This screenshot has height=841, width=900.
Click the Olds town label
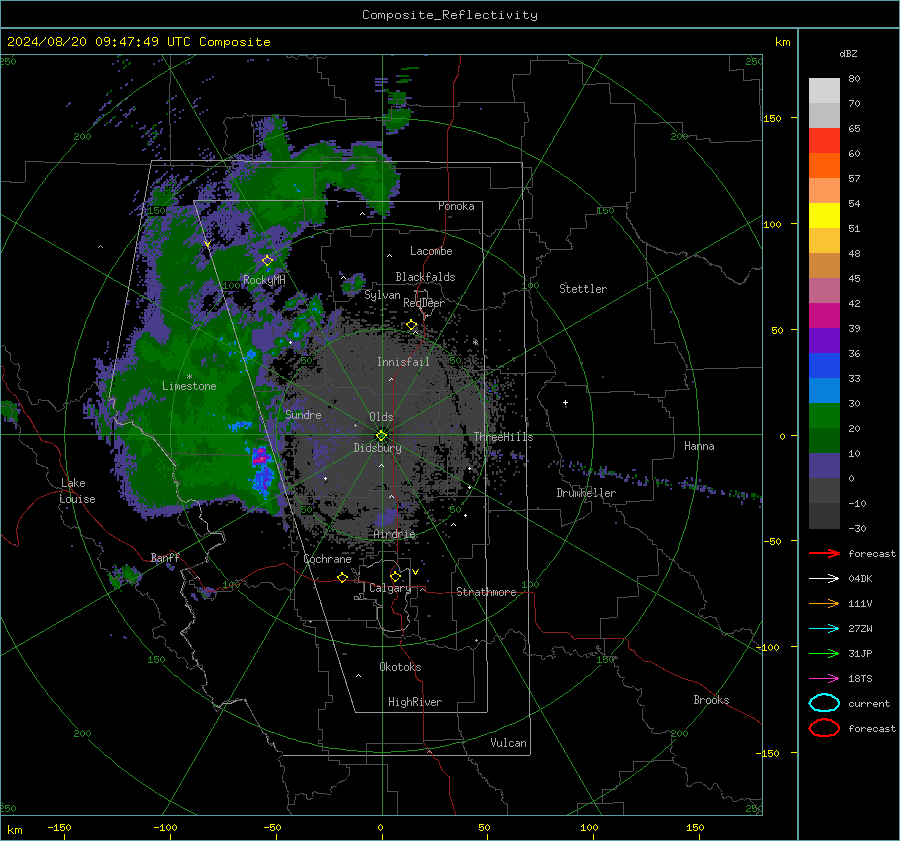[x=381, y=417]
